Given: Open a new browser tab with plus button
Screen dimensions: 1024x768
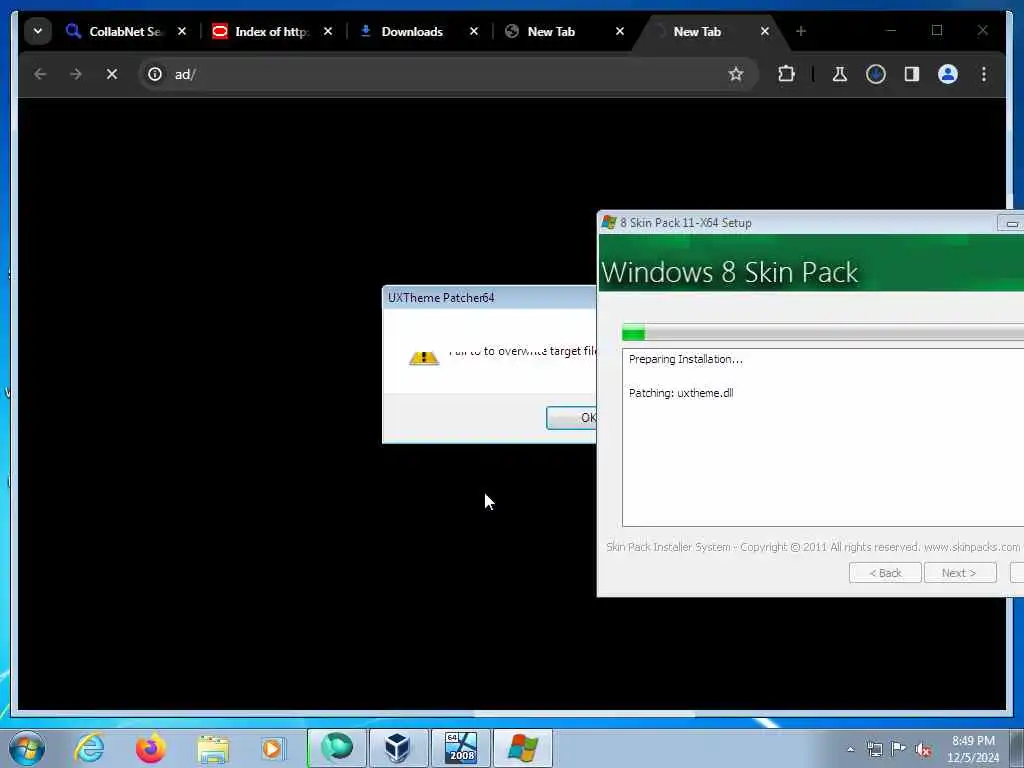Looking at the screenshot, I should pyautogui.click(x=801, y=31).
